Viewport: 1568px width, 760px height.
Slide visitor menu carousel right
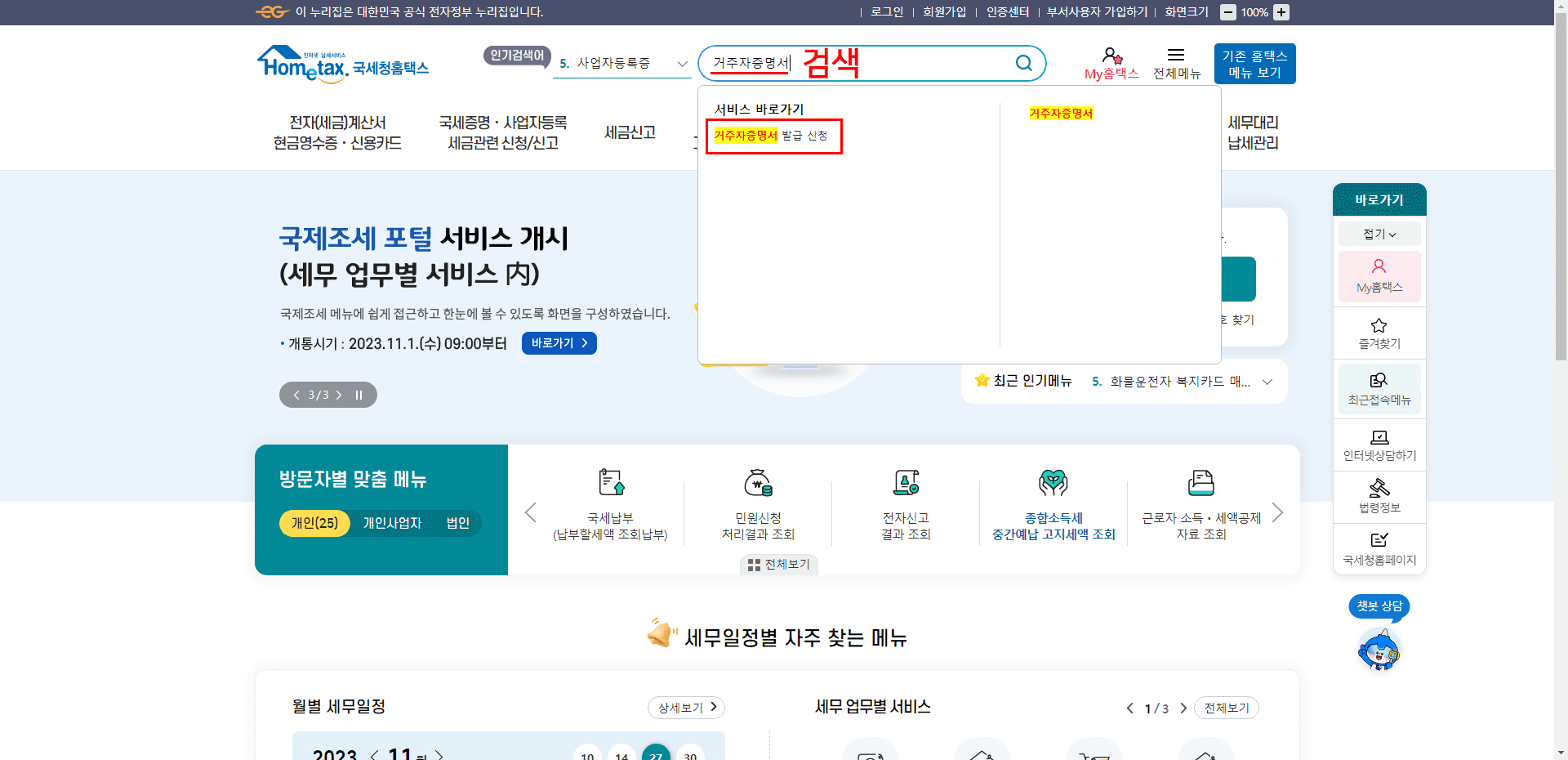pyautogui.click(x=1278, y=512)
